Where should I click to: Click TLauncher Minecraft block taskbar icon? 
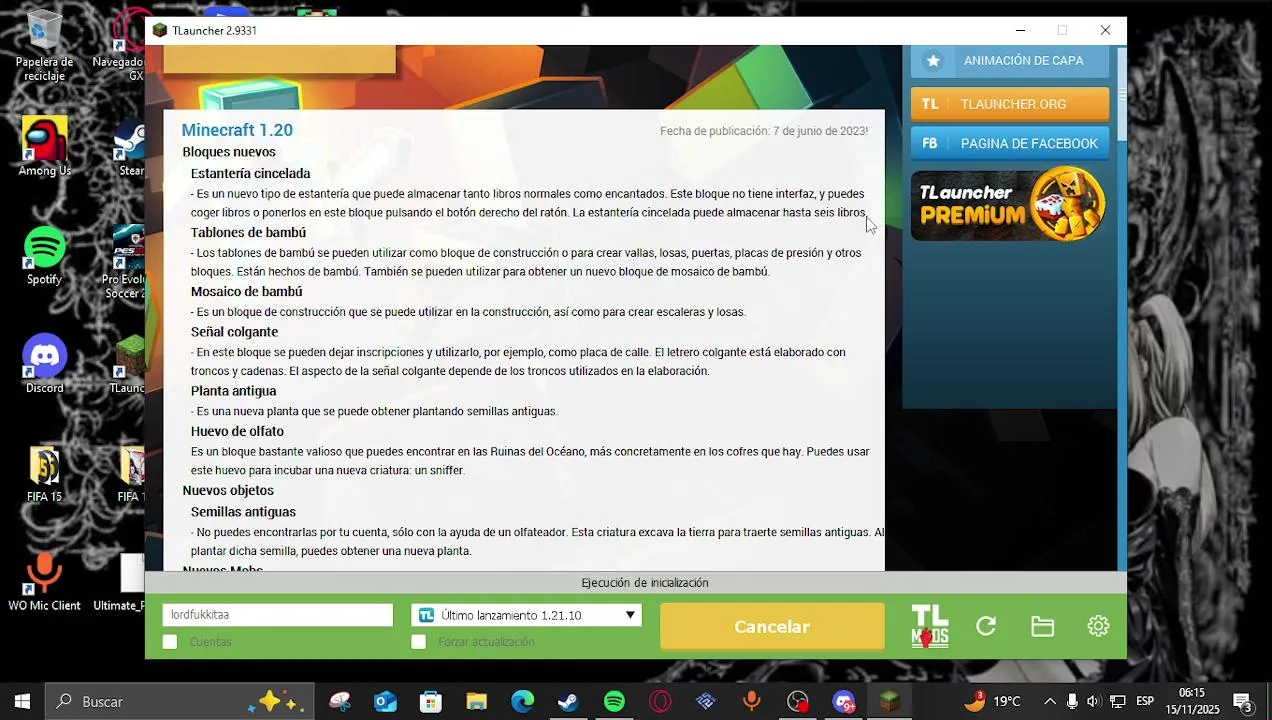point(890,702)
